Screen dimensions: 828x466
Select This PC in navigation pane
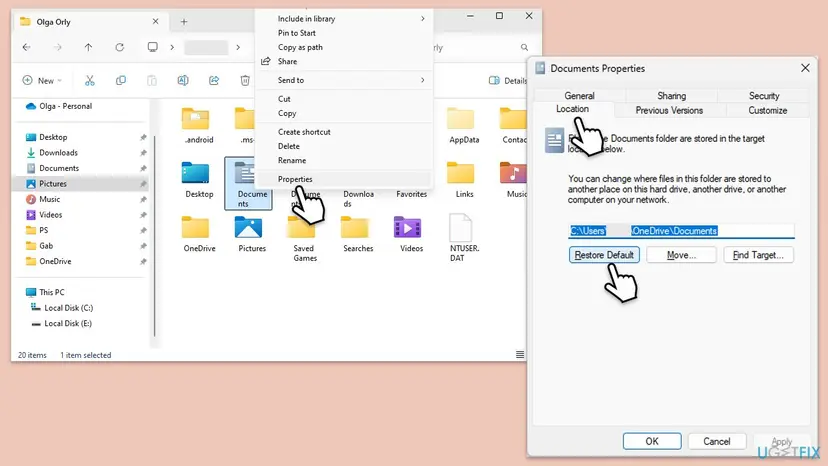coord(52,292)
